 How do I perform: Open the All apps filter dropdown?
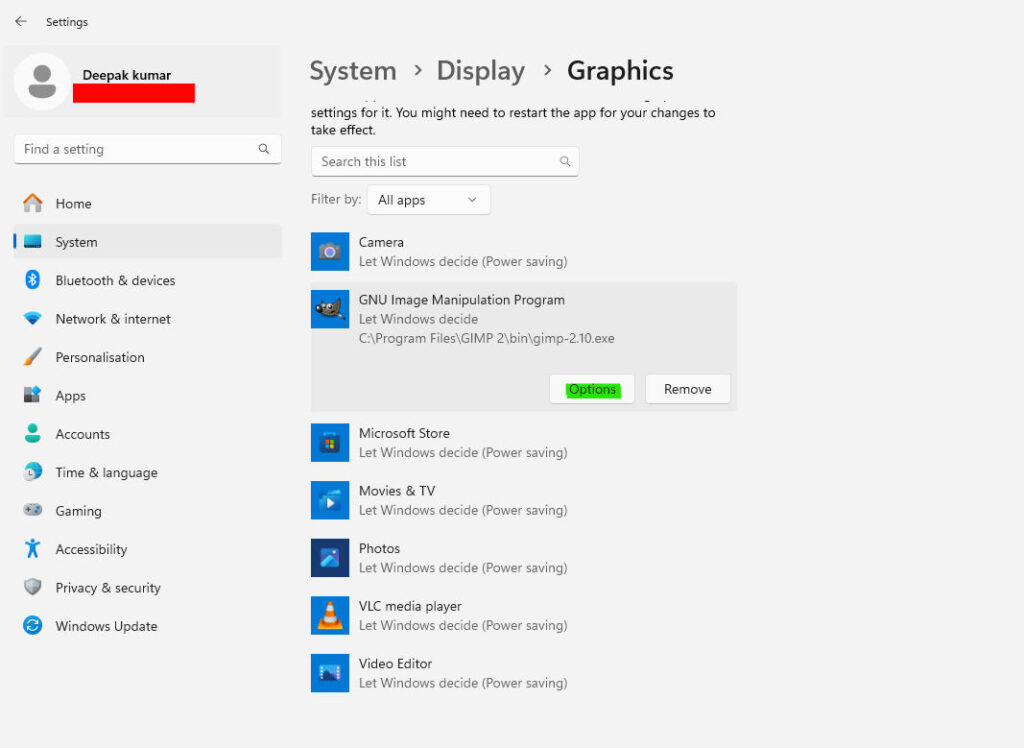click(x=428, y=199)
